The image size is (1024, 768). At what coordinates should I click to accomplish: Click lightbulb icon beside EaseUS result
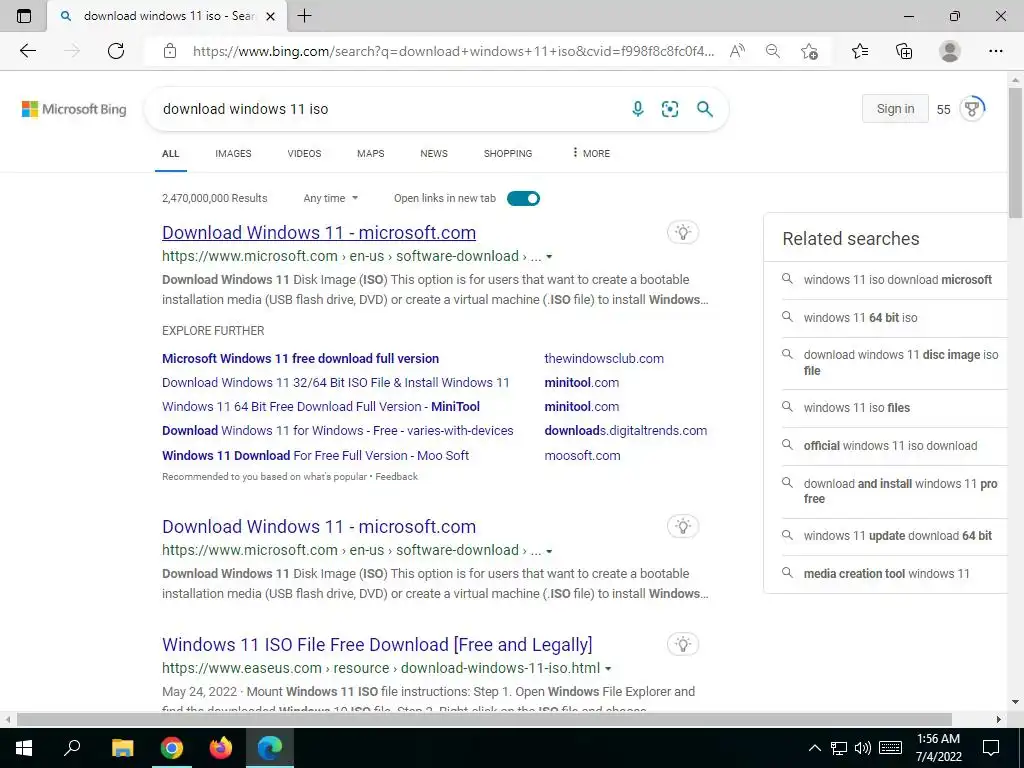click(x=683, y=644)
